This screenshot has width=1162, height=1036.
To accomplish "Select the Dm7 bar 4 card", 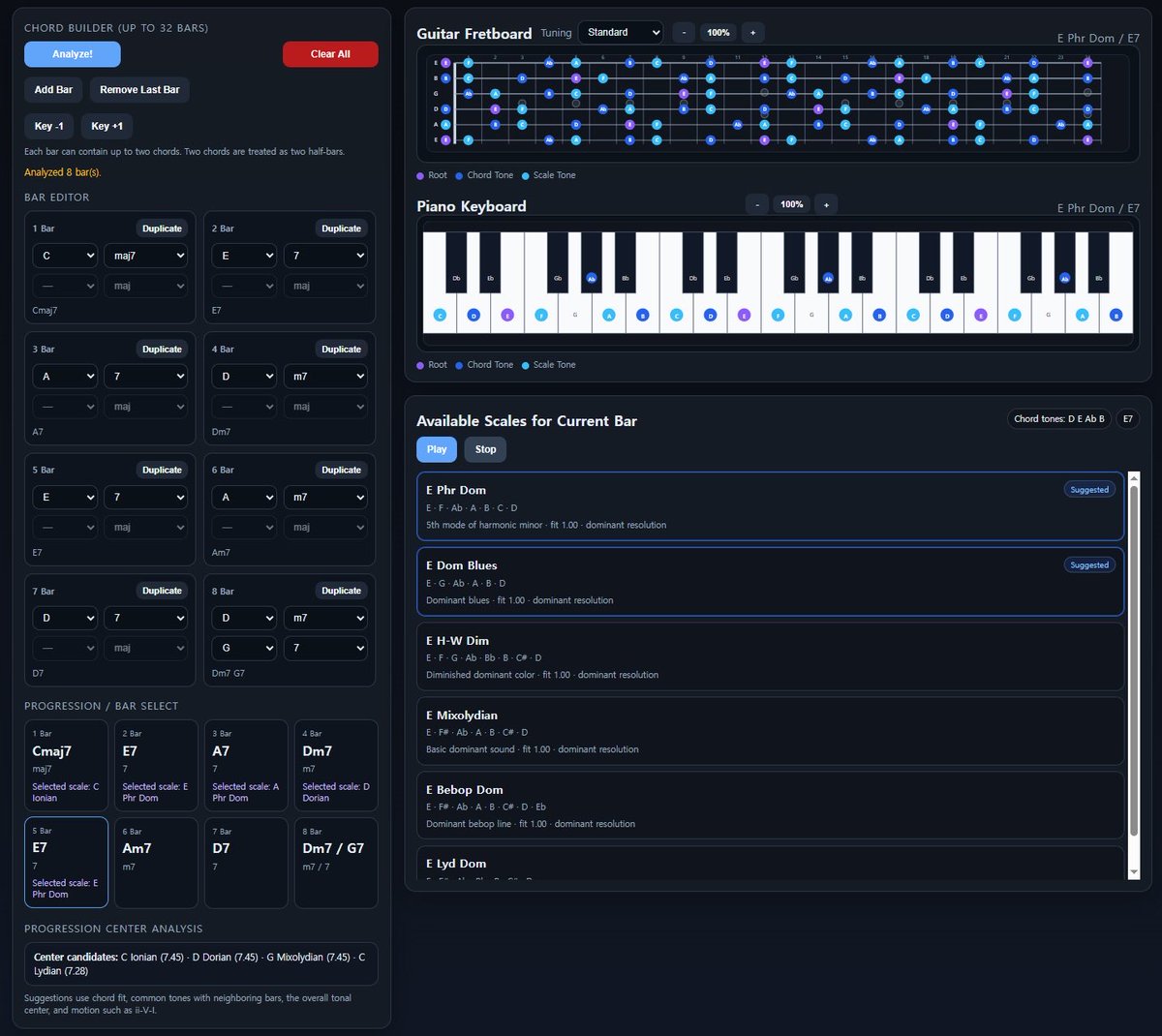I will [336, 765].
